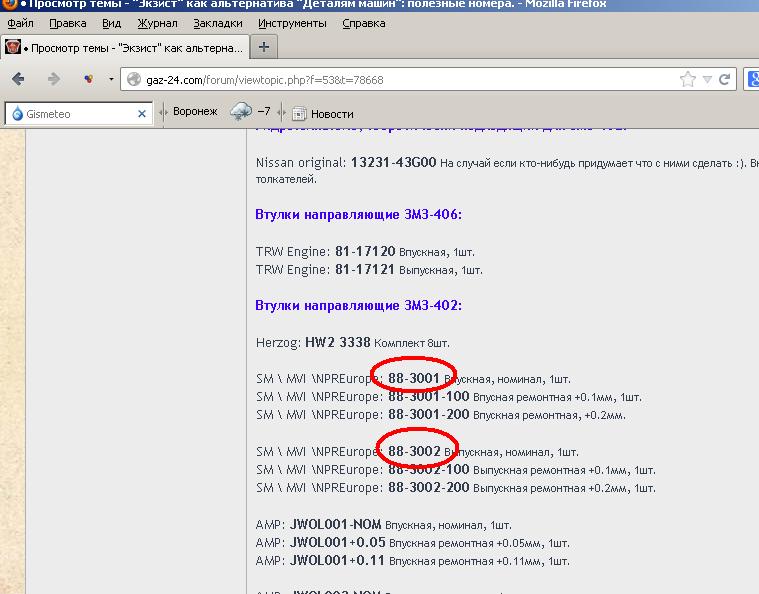
Task: Click AMP part number JWOL001+0.05
Action: (x=337, y=542)
